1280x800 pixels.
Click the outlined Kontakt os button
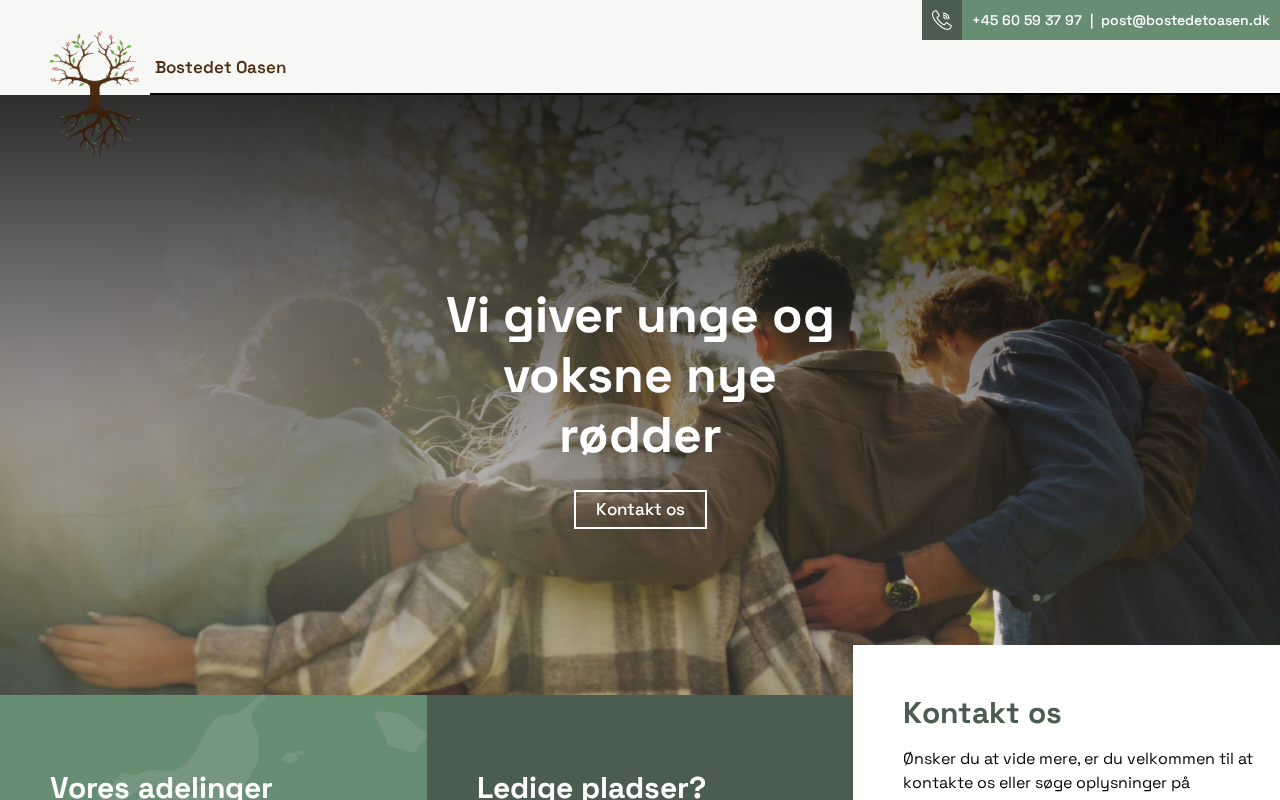(x=640, y=509)
